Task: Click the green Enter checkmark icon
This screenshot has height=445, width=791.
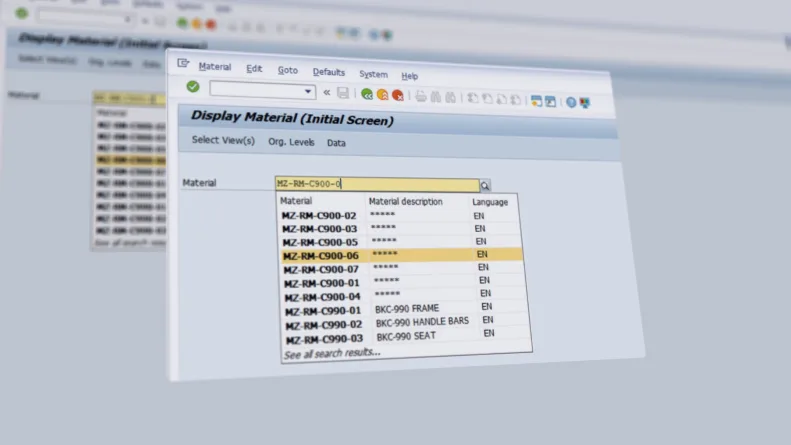Action: coord(193,88)
